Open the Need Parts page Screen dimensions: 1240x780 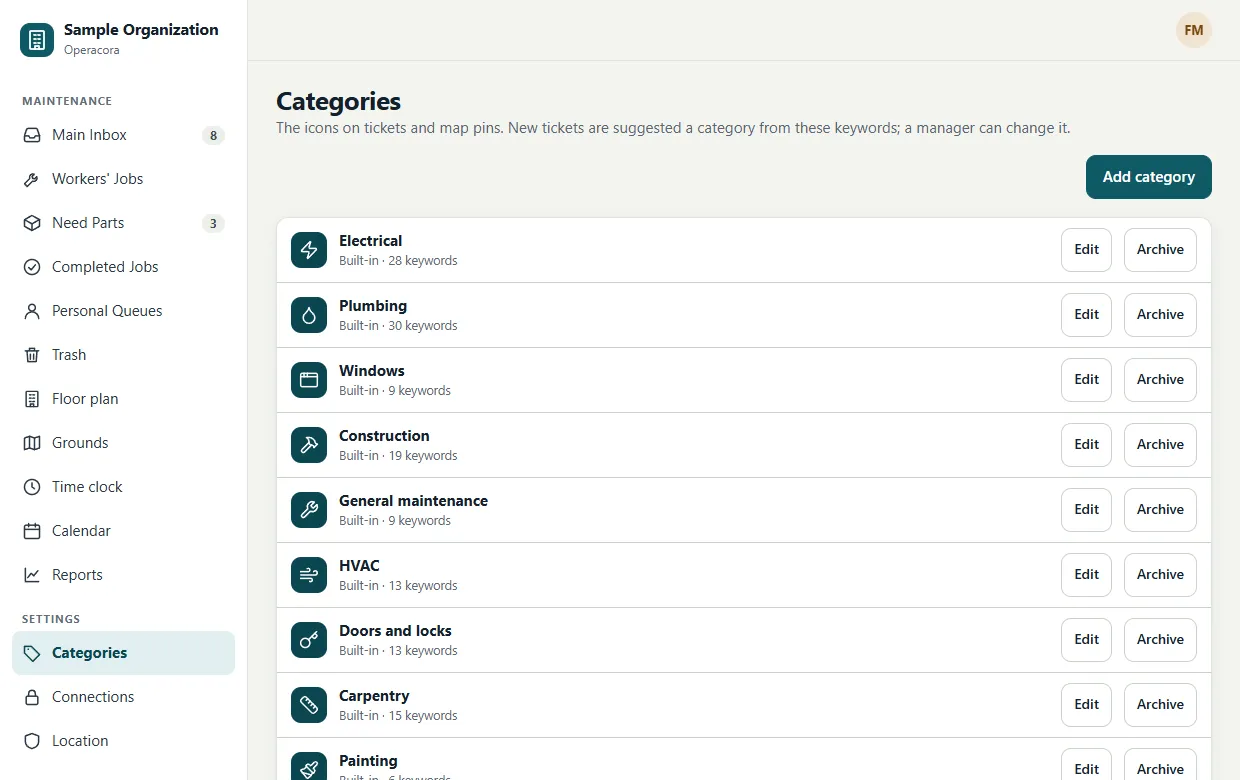point(123,223)
